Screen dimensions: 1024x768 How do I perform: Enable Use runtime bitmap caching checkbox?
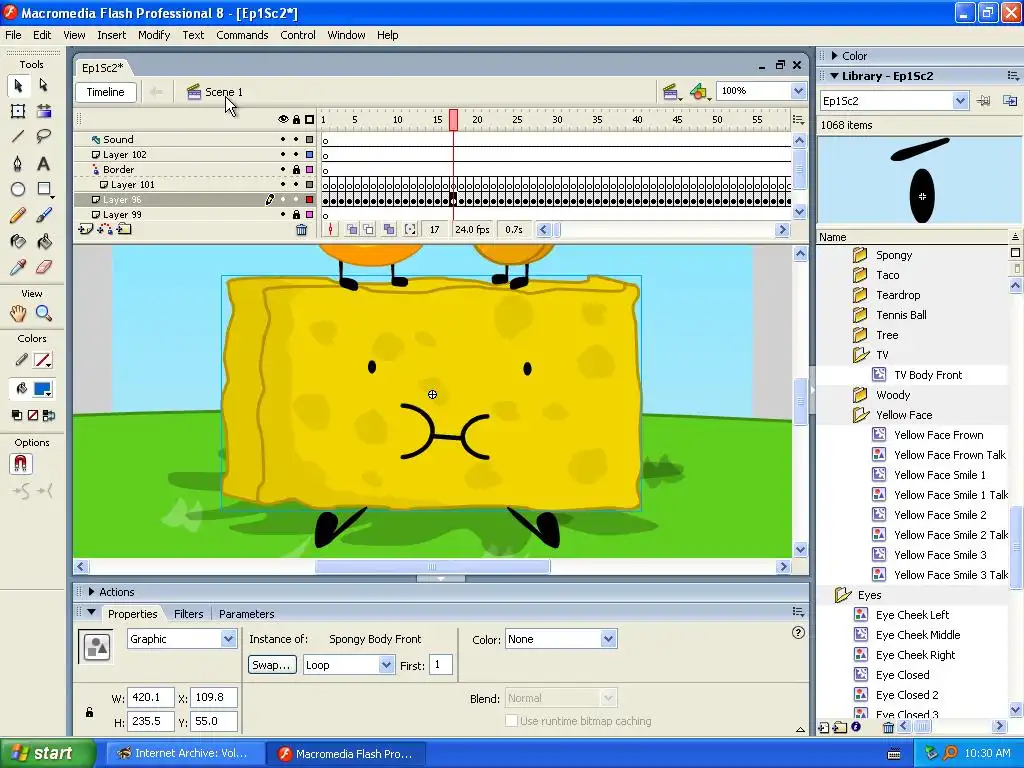tap(512, 721)
